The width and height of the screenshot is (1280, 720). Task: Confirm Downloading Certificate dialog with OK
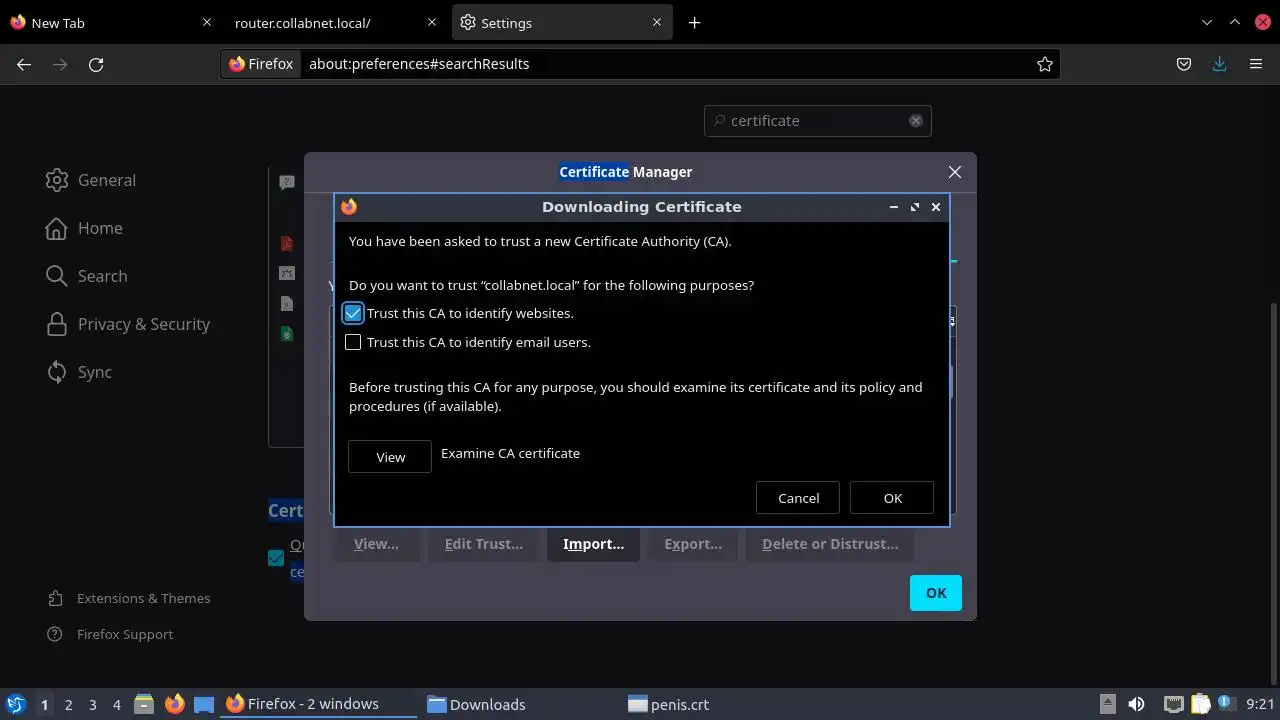(x=892, y=498)
